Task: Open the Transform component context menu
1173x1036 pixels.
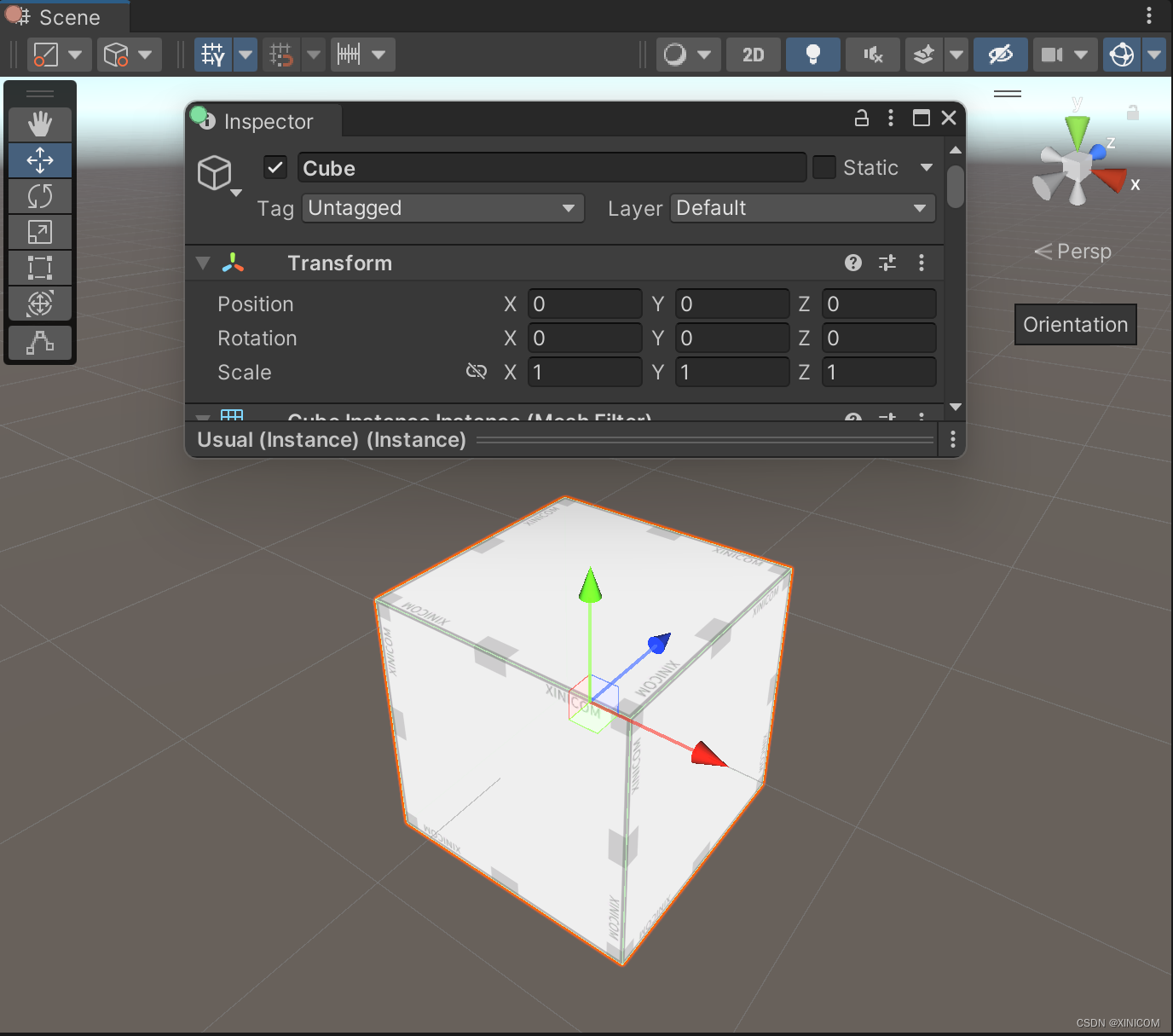Action: pos(922,263)
